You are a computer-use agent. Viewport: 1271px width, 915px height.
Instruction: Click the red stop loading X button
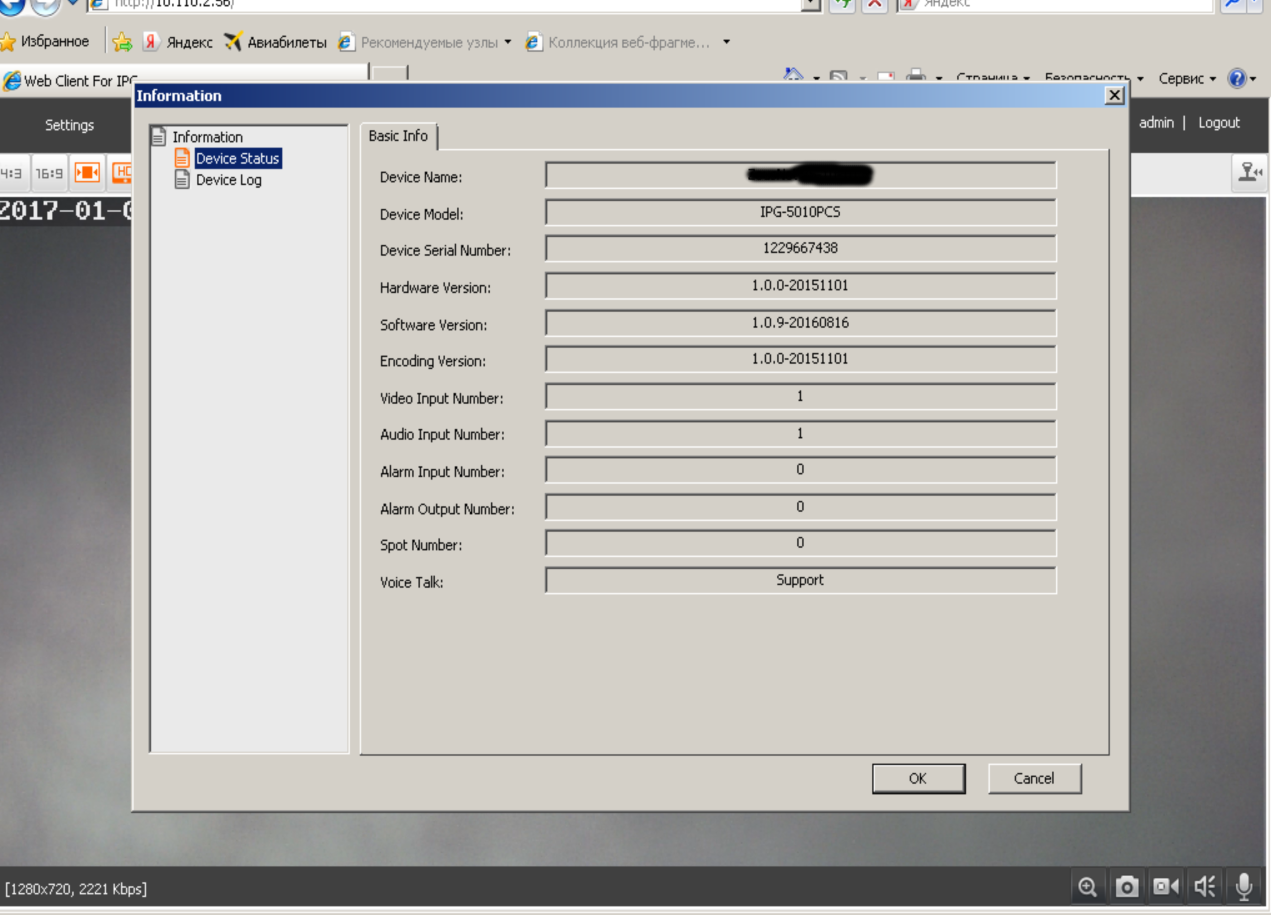click(874, 4)
